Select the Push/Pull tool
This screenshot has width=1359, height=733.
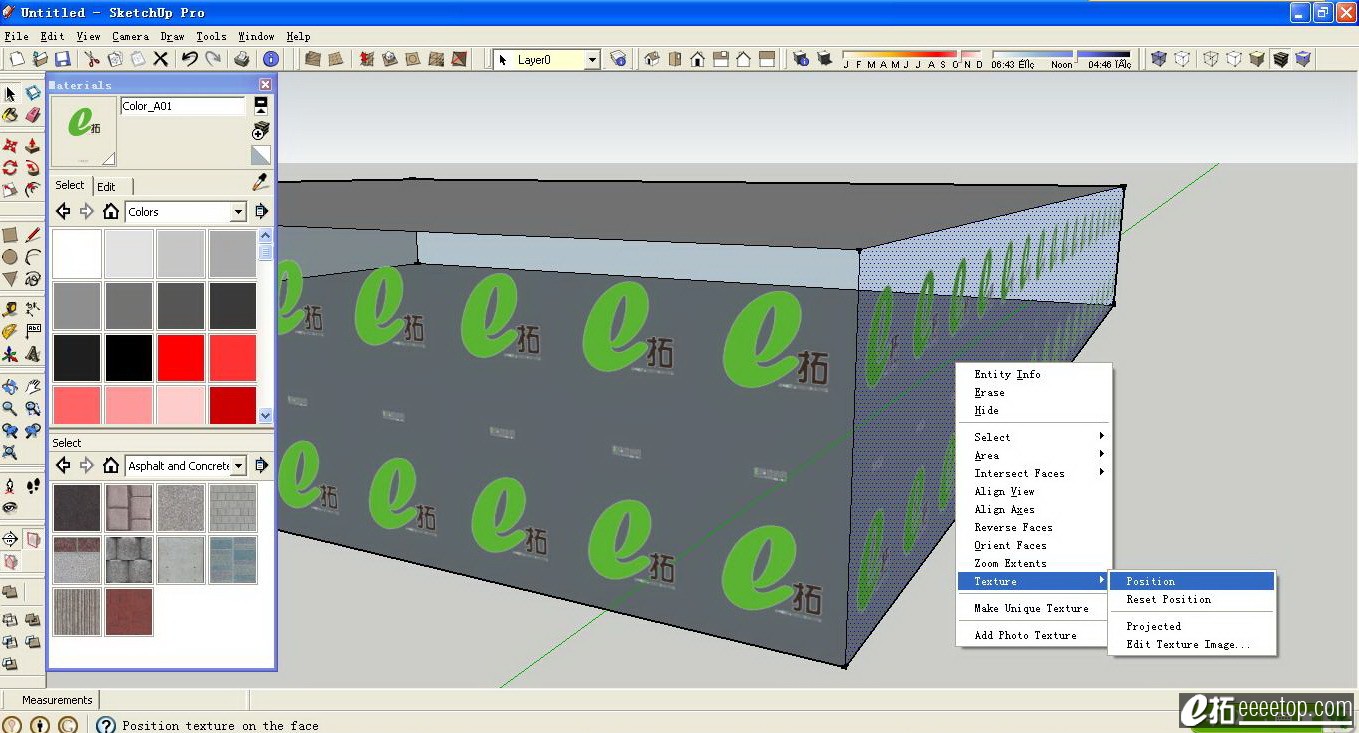[x=32, y=146]
